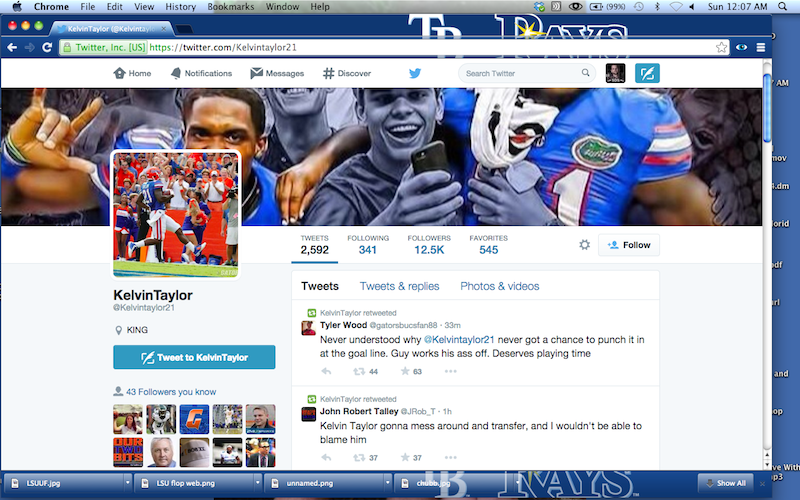Reload the page
This screenshot has height=500, width=800.
47,47
